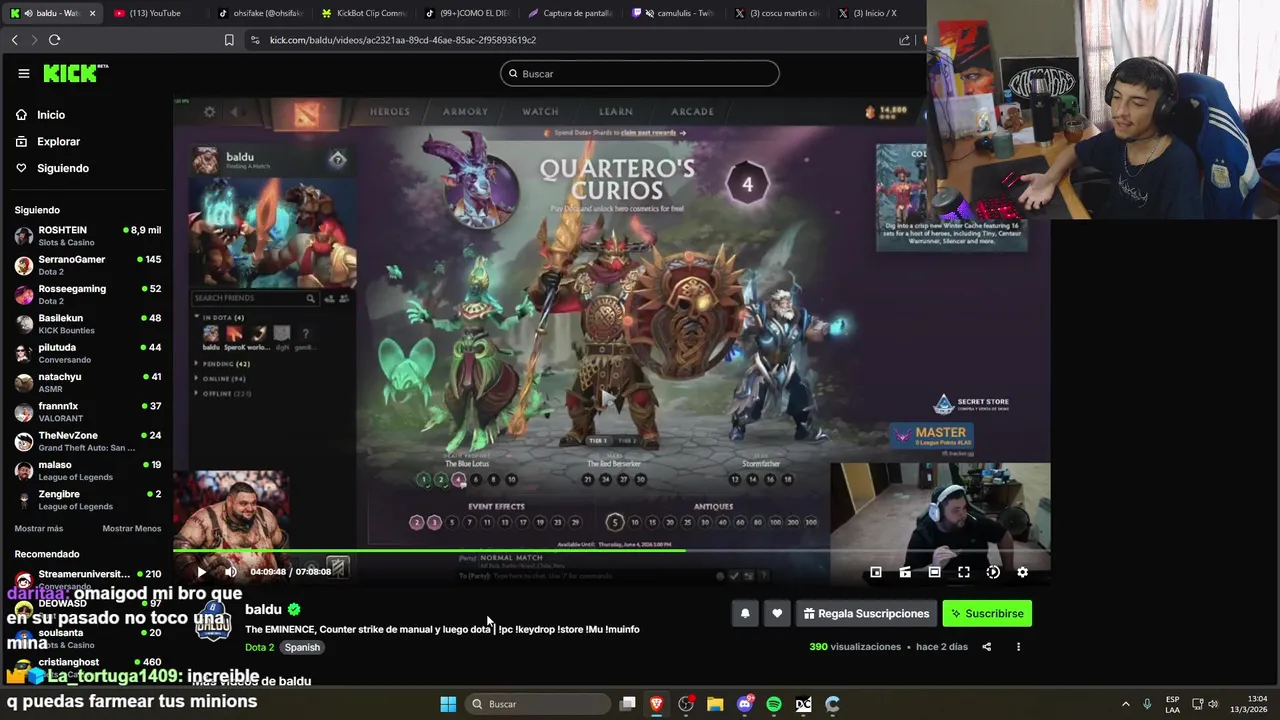1280x720 pixels.
Task: Toggle theater mode on the video player
Action: 934,572
